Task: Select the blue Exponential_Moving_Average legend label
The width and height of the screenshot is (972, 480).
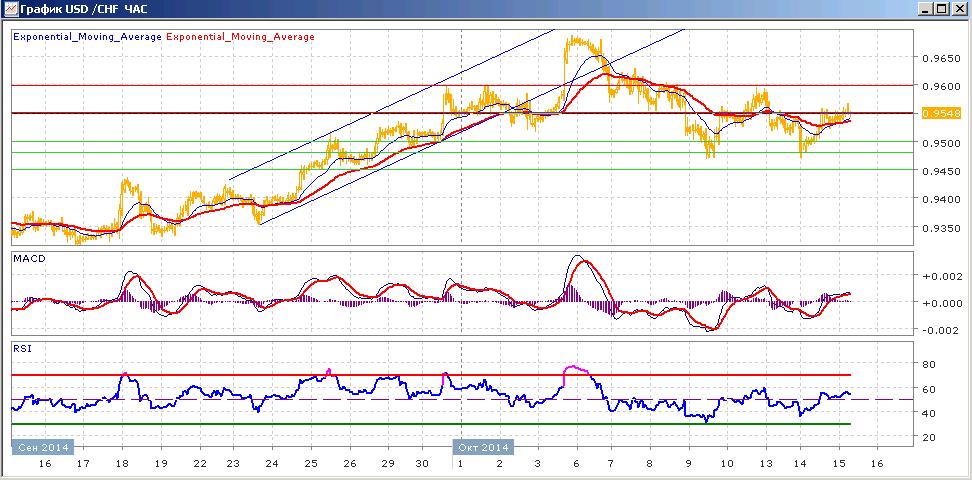Action: point(87,37)
